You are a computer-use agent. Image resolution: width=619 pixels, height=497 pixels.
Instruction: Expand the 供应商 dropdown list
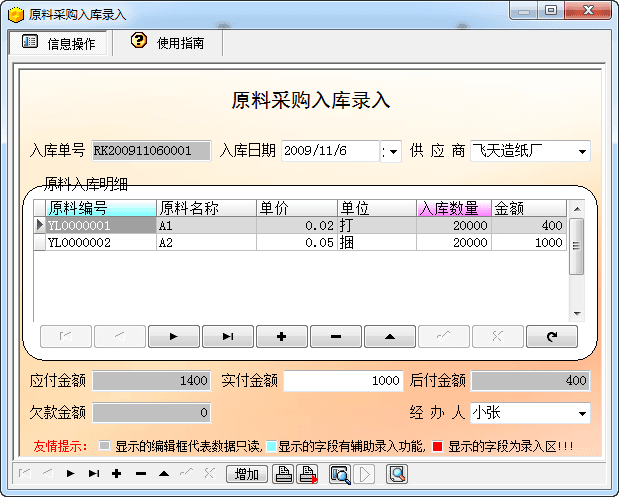582,151
